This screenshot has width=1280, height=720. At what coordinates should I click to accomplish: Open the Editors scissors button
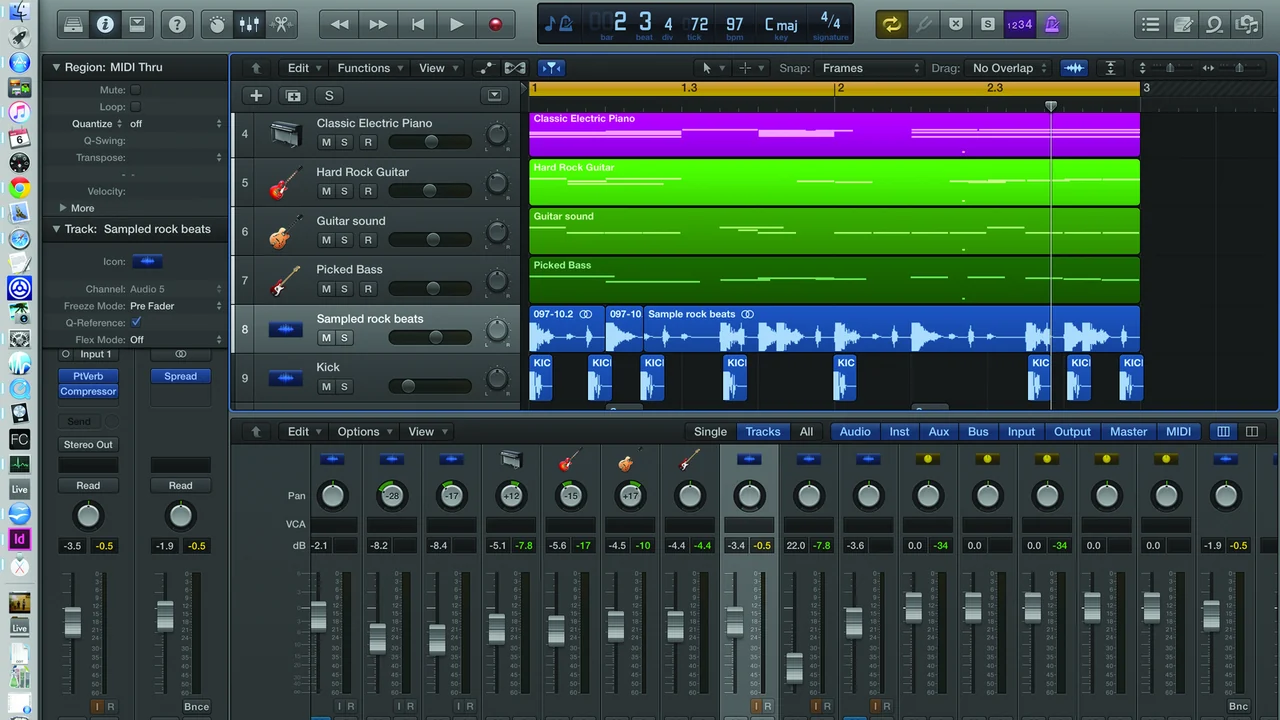[282, 24]
